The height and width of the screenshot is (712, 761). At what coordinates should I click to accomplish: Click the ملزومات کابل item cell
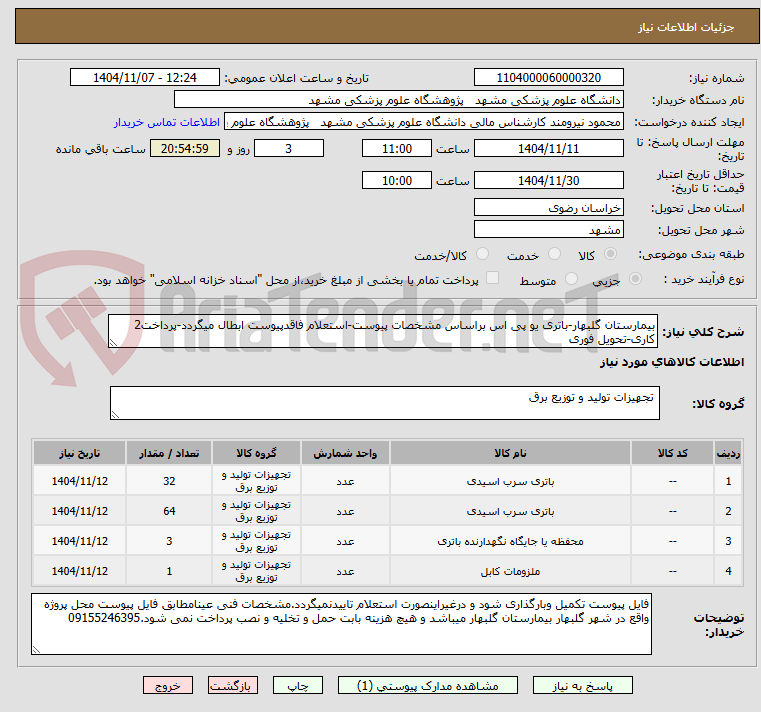[x=510, y=571]
